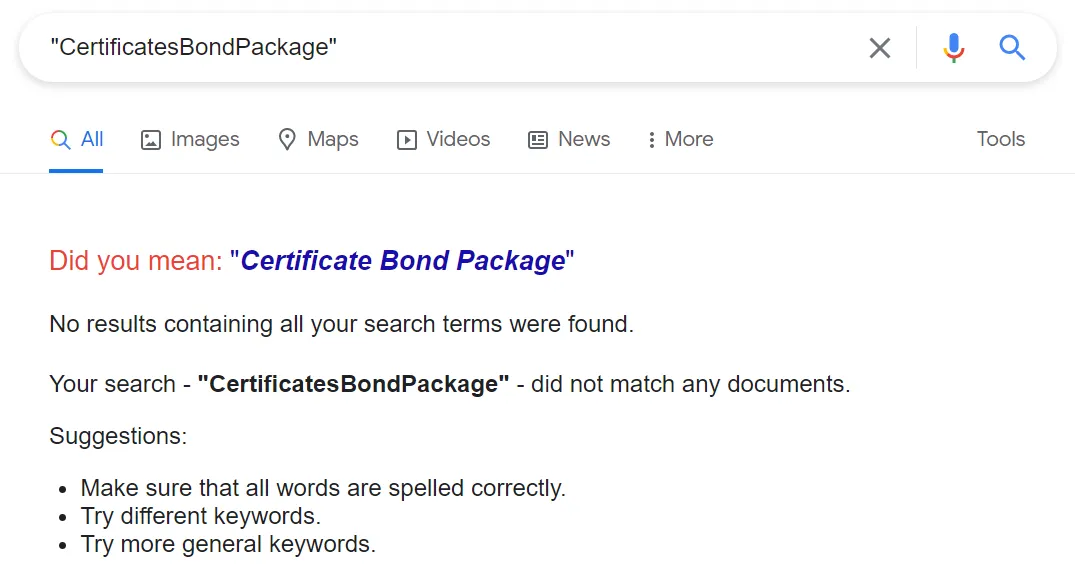Click the "Try different keywords" suggestion text
The height and width of the screenshot is (576, 1075).
[200, 517]
